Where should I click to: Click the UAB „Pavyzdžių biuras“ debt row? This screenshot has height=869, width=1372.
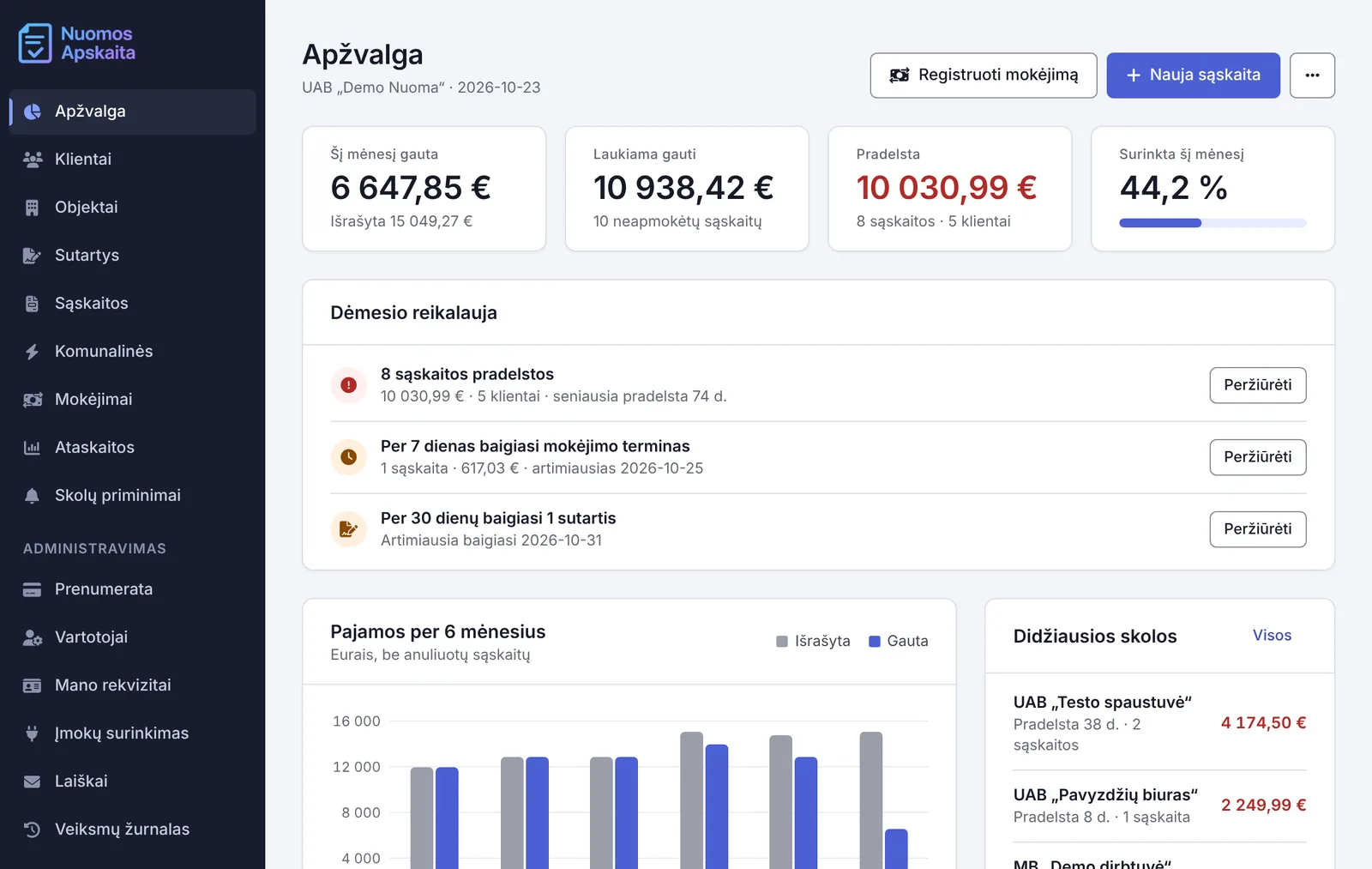click(1159, 806)
